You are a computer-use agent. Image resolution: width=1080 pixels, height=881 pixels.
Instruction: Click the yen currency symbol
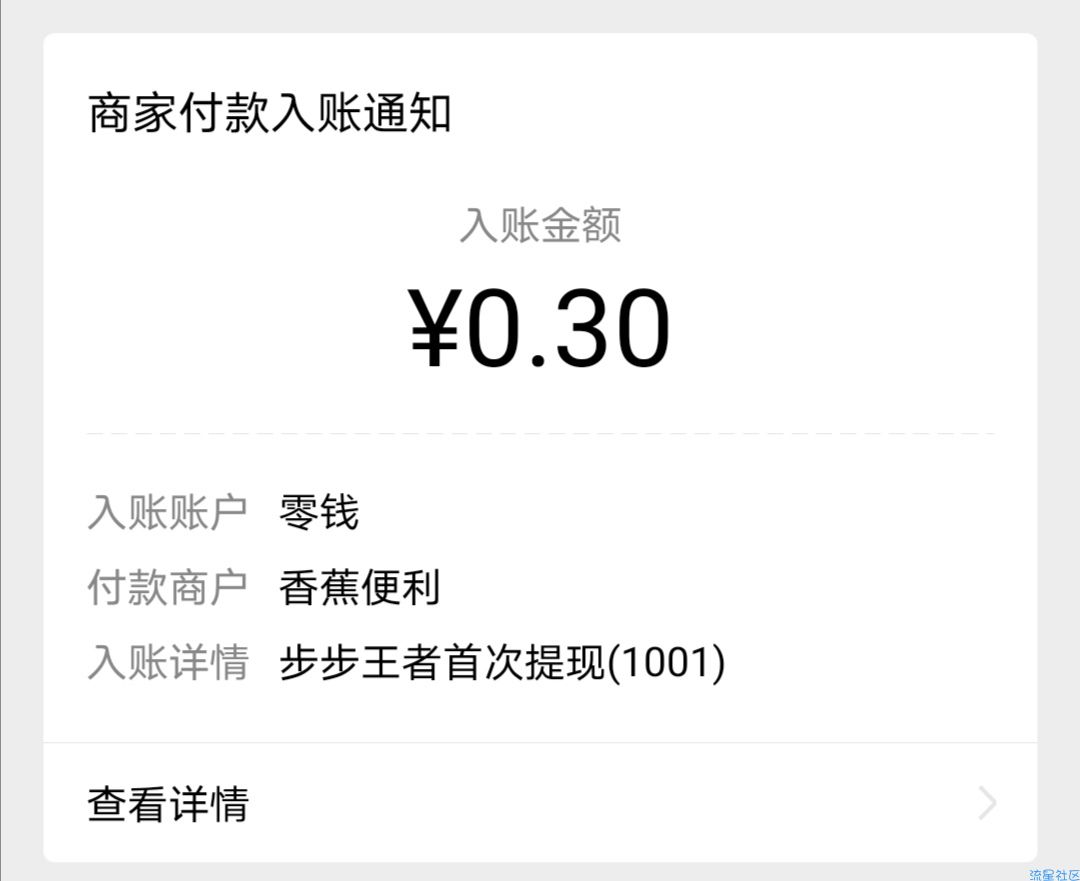click(x=435, y=329)
